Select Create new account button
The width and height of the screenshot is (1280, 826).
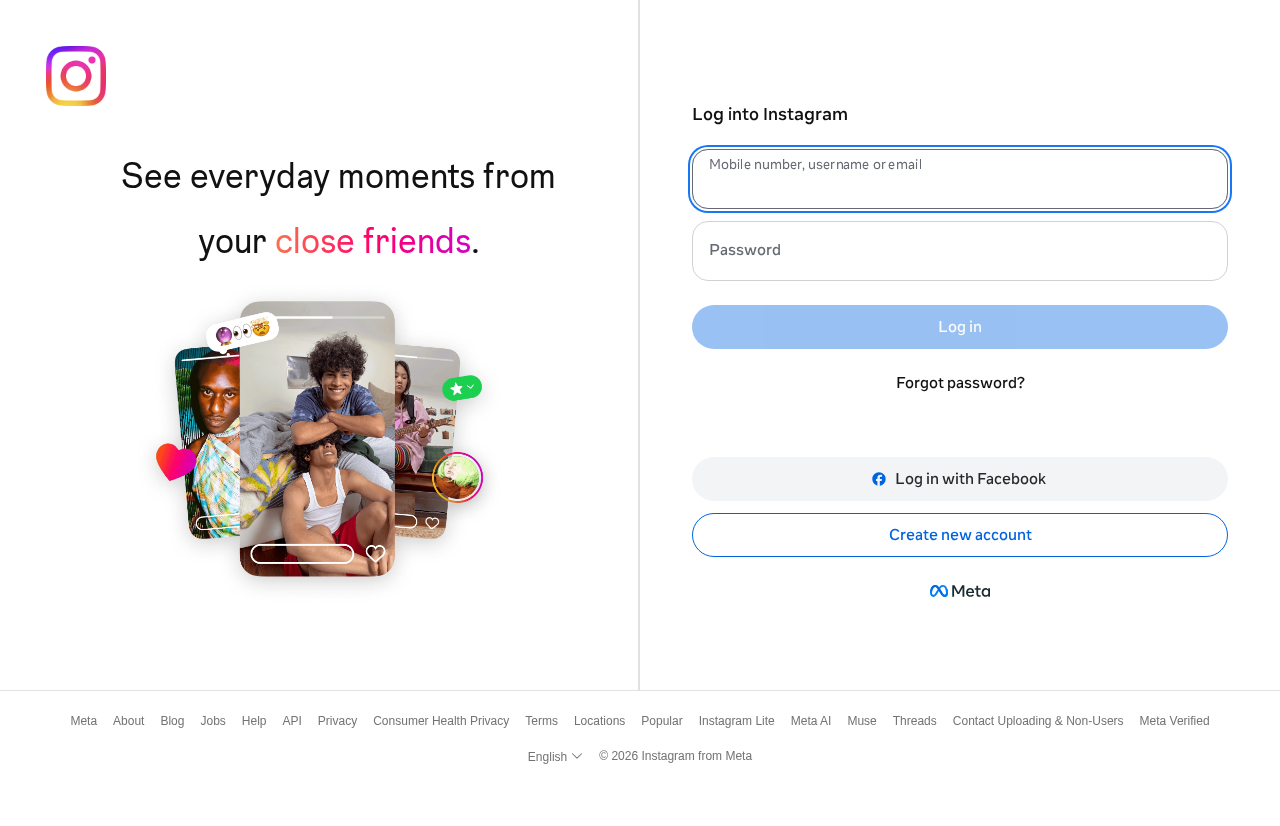point(960,535)
